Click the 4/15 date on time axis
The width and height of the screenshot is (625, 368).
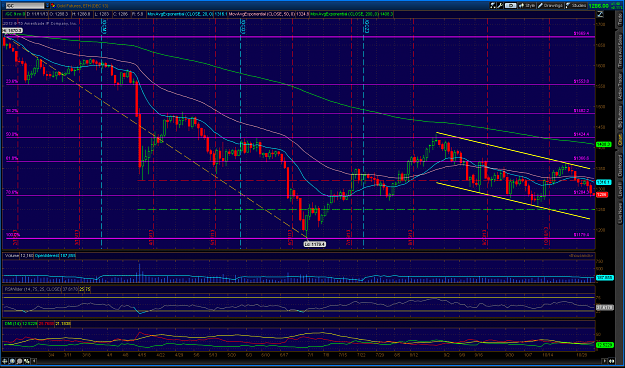[141, 354]
